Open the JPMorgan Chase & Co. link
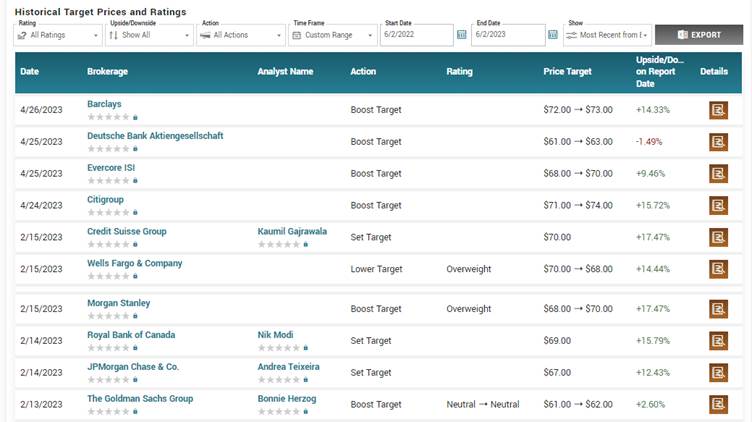The width and height of the screenshot is (752, 422). pos(133,367)
